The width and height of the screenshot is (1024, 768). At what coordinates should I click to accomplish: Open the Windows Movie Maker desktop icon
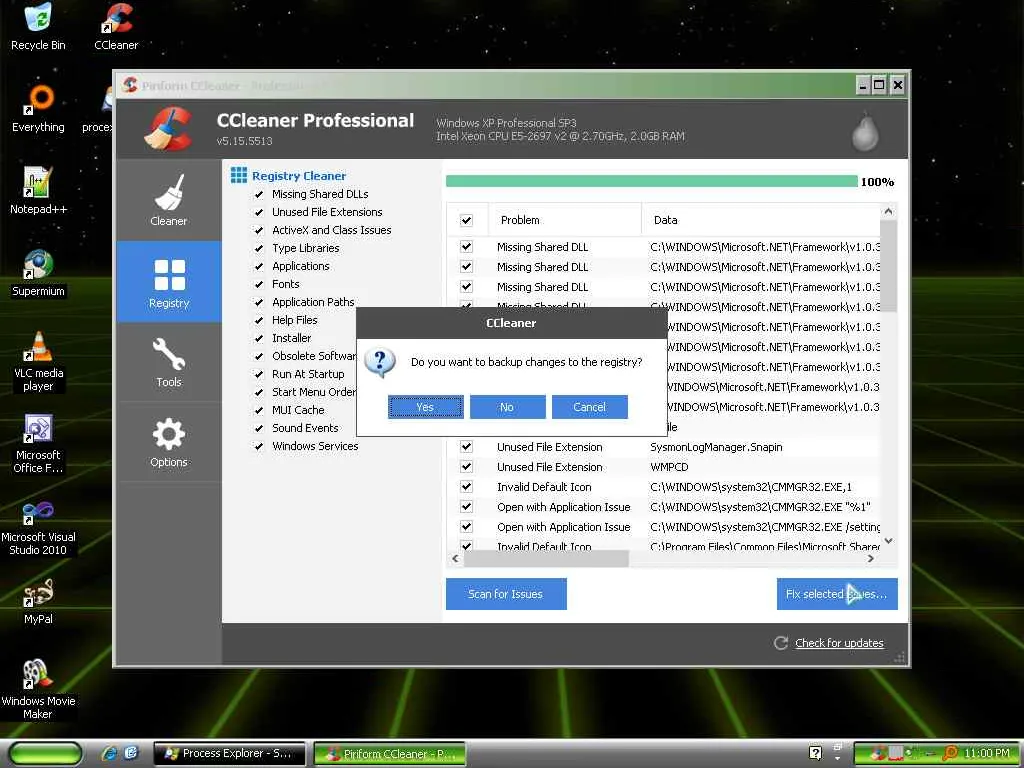click(38, 690)
